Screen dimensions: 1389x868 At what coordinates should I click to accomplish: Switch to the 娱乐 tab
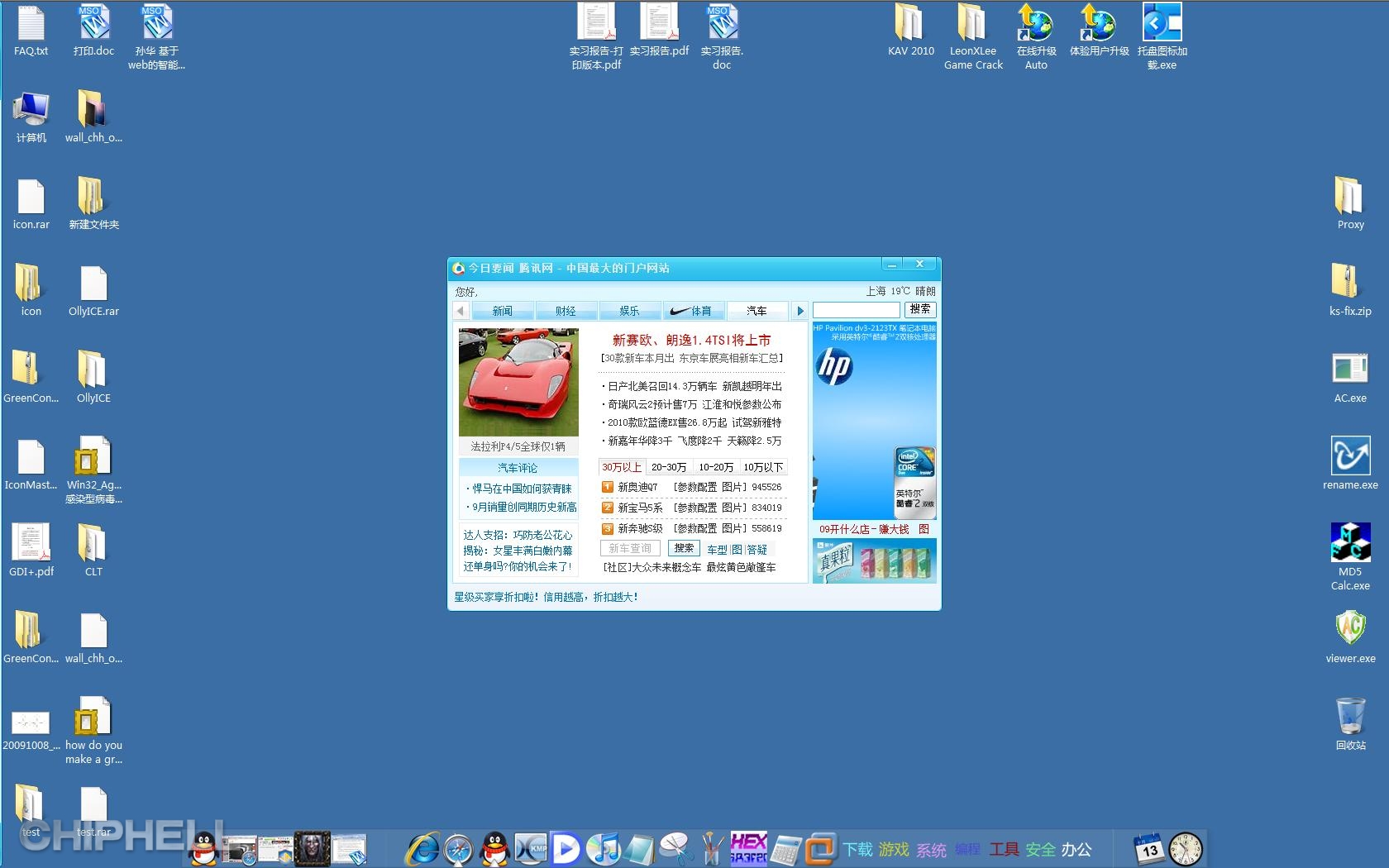629,311
